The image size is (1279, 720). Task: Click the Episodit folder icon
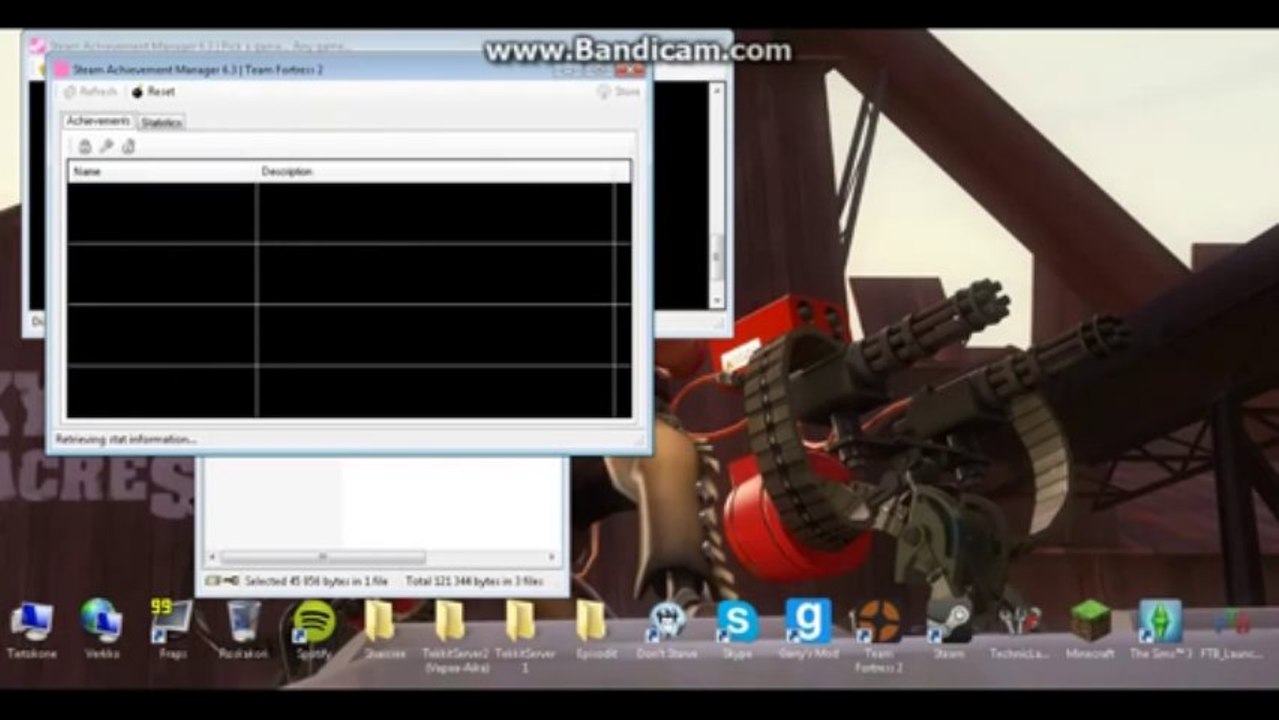(x=594, y=630)
